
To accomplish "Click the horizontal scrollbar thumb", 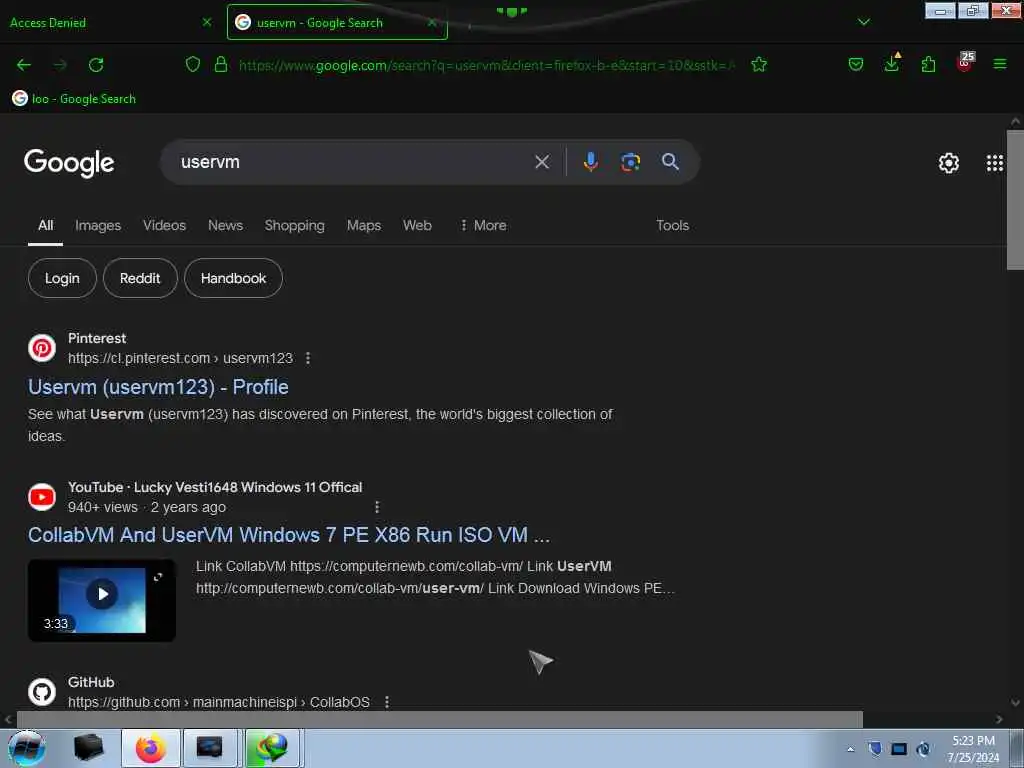I will 440,719.
